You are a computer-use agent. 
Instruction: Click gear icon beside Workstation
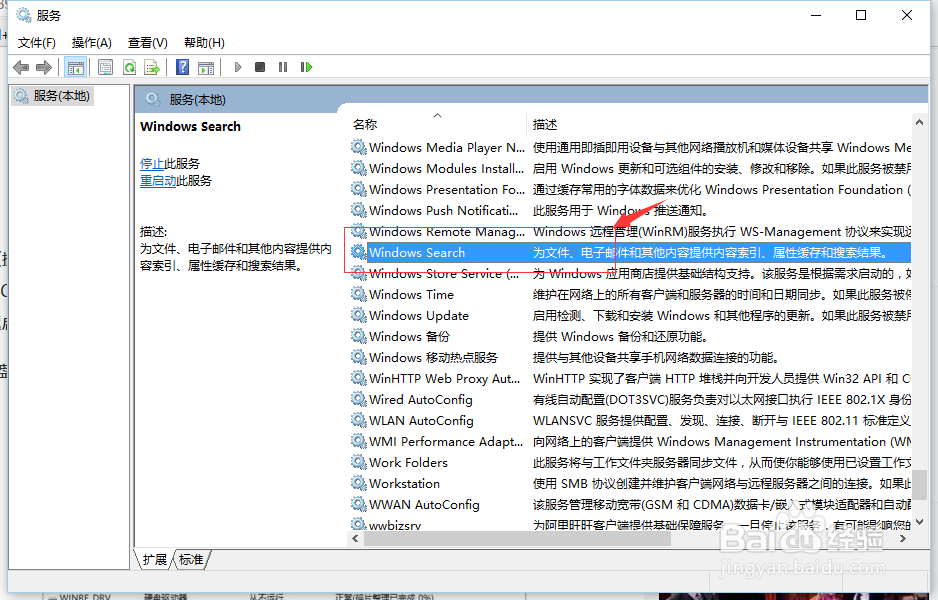coord(358,483)
